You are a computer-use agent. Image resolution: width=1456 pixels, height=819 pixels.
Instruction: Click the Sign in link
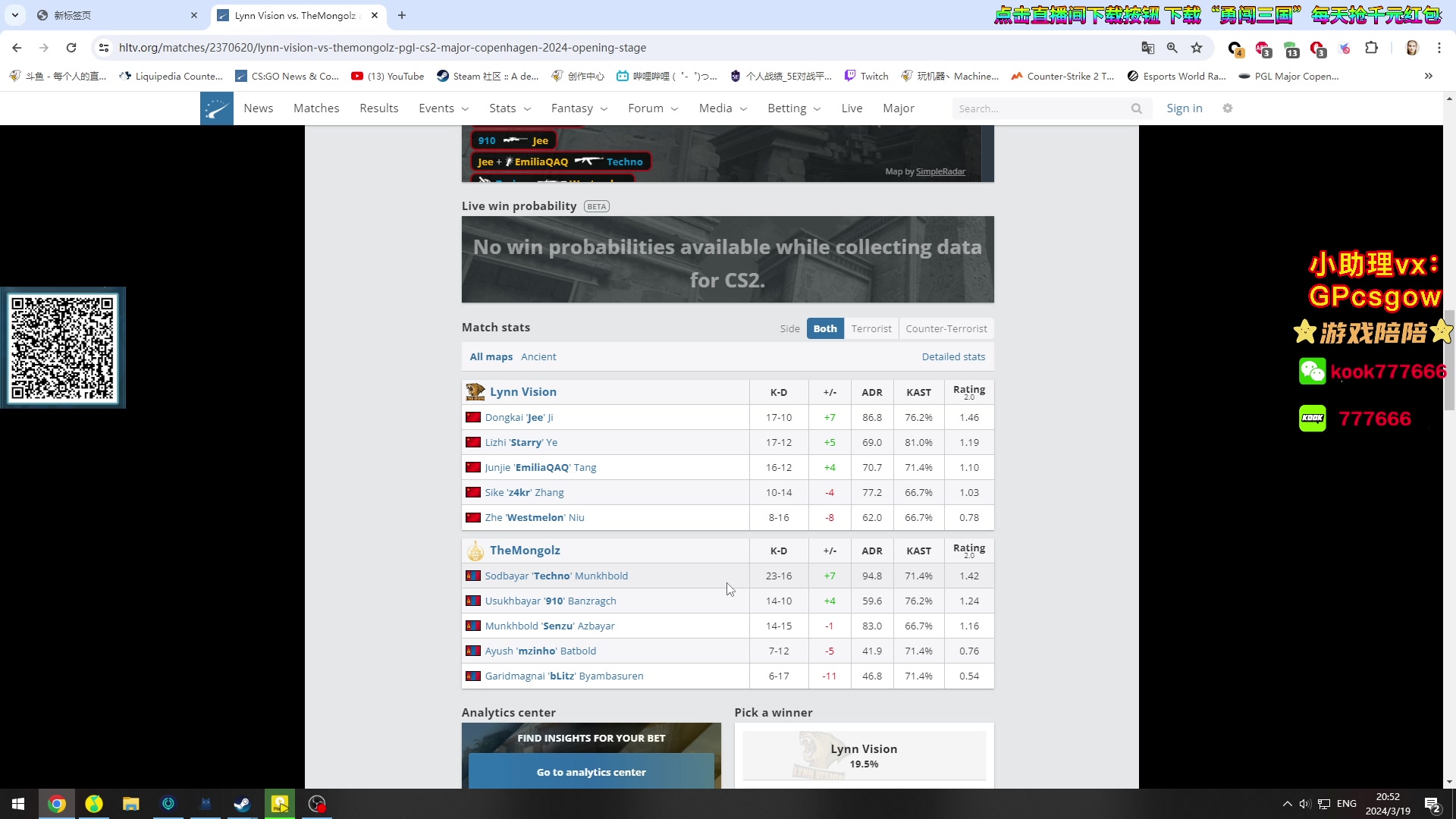click(x=1185, y=108)
